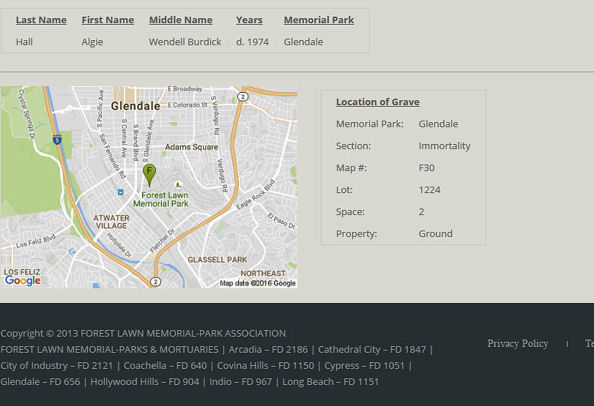This screenshot has width=594, height=406.
Task: Click the green F map marker pin
Action: [x=149, y=175]
